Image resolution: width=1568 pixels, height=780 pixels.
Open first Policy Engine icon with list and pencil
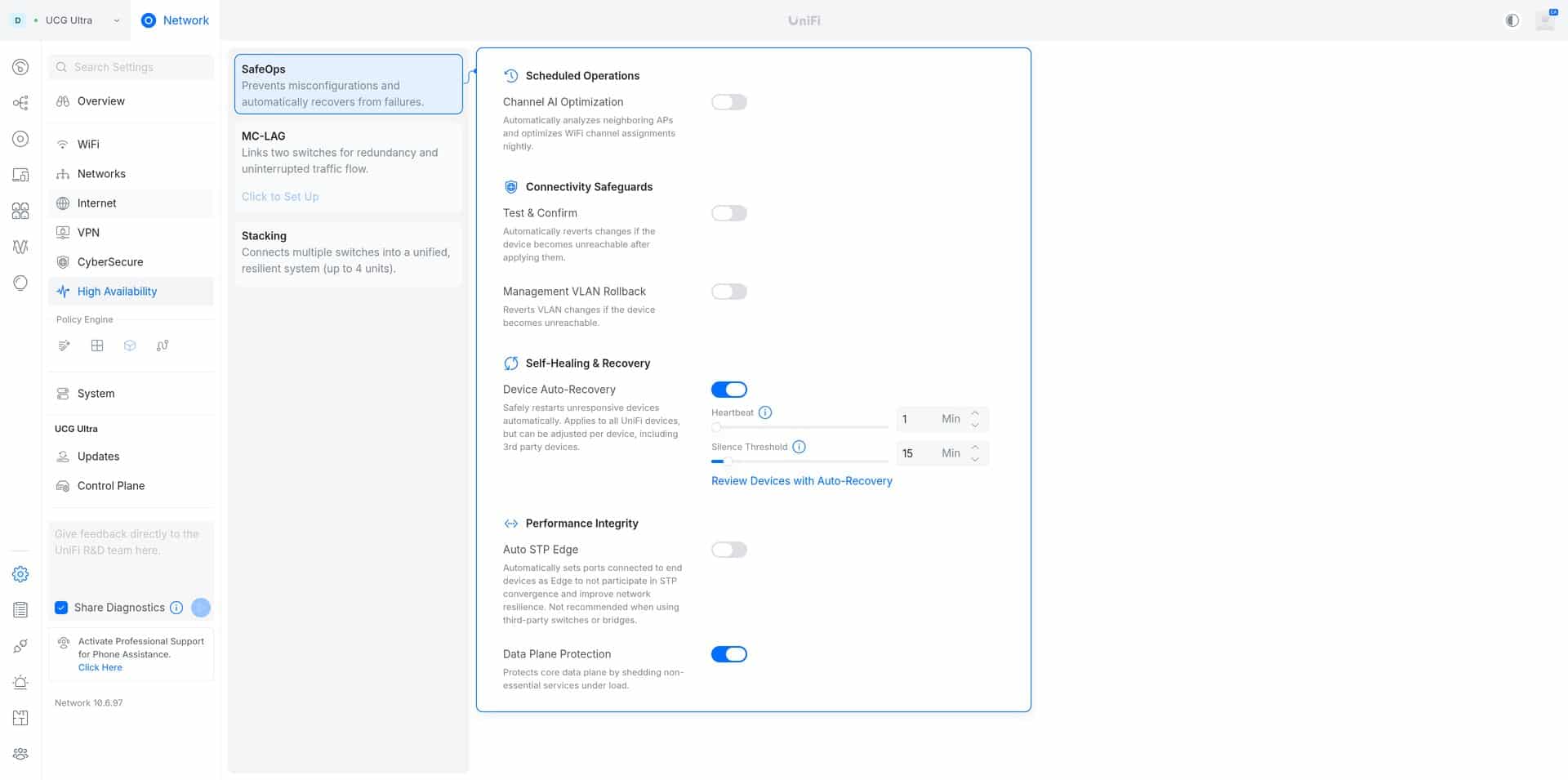pos(65,345)
